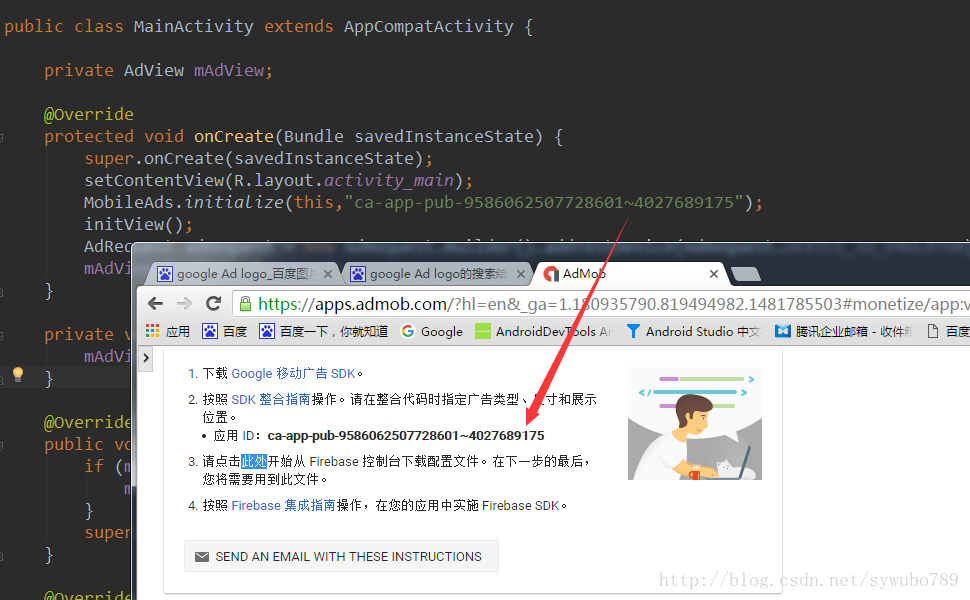This screenshot has height=600, width=970.
Task: Open the Android Studio 中文 bookmark
Action: click(693, 332)
